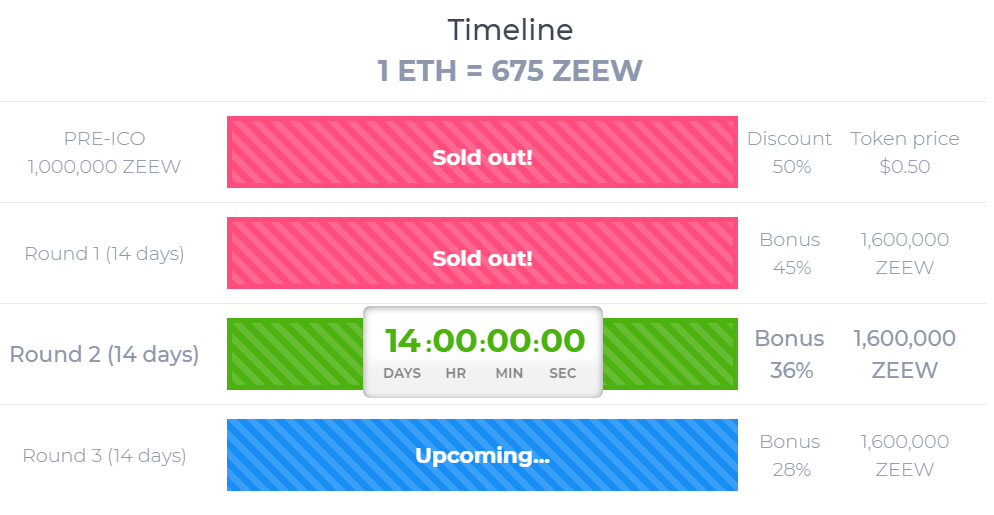Select the Upcoming blue bar for Round 3

(x=482, y=455)
